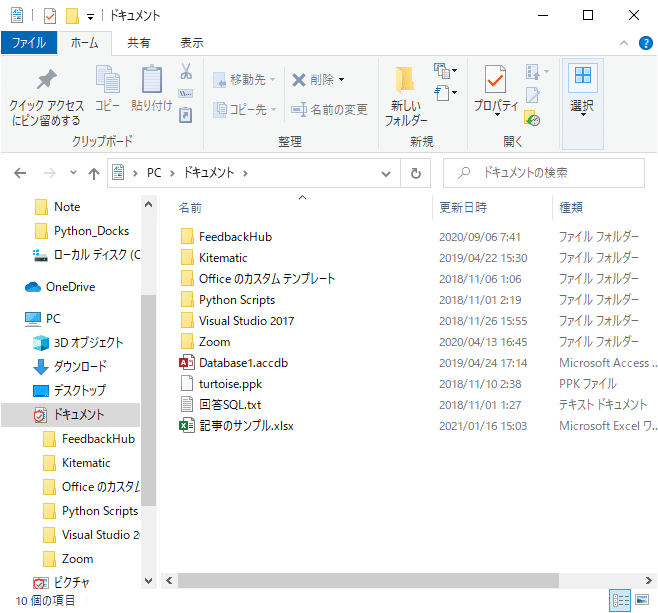Image resolution: width=658 pixels, height=613 pixels.
Task: Click the Paste shortcut icon
Action: point(185,115)
